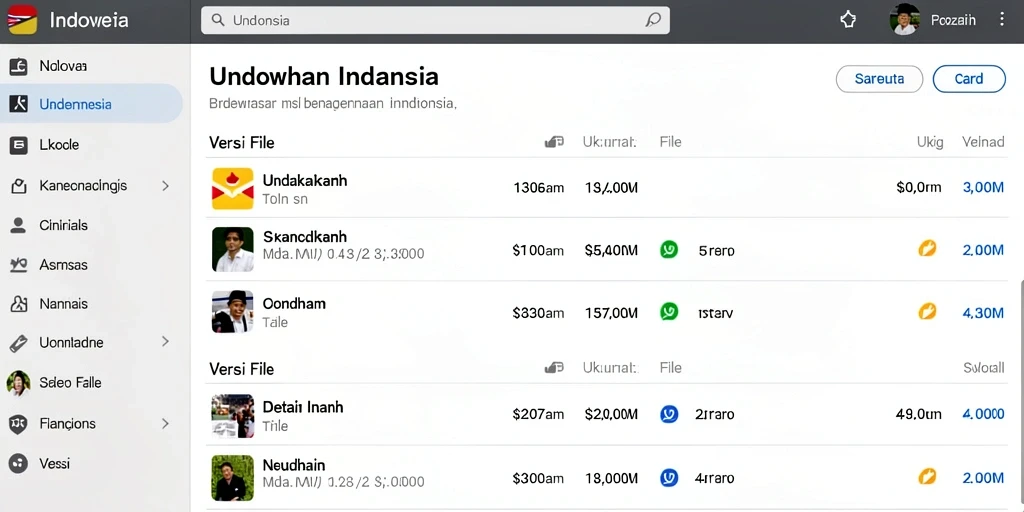The width and height of the screenshot is (1024, 512).
Task: Click the Detait Inanh thumbnail
Action: [x=232, y=415]
